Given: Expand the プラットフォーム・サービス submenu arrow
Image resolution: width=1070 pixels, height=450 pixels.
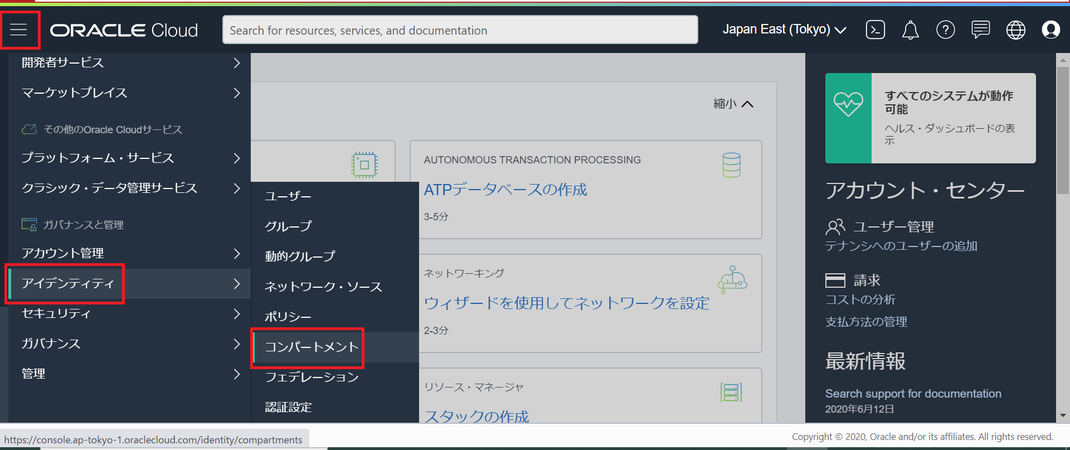Looking at the screenshot, I should [x=236, y=158].
